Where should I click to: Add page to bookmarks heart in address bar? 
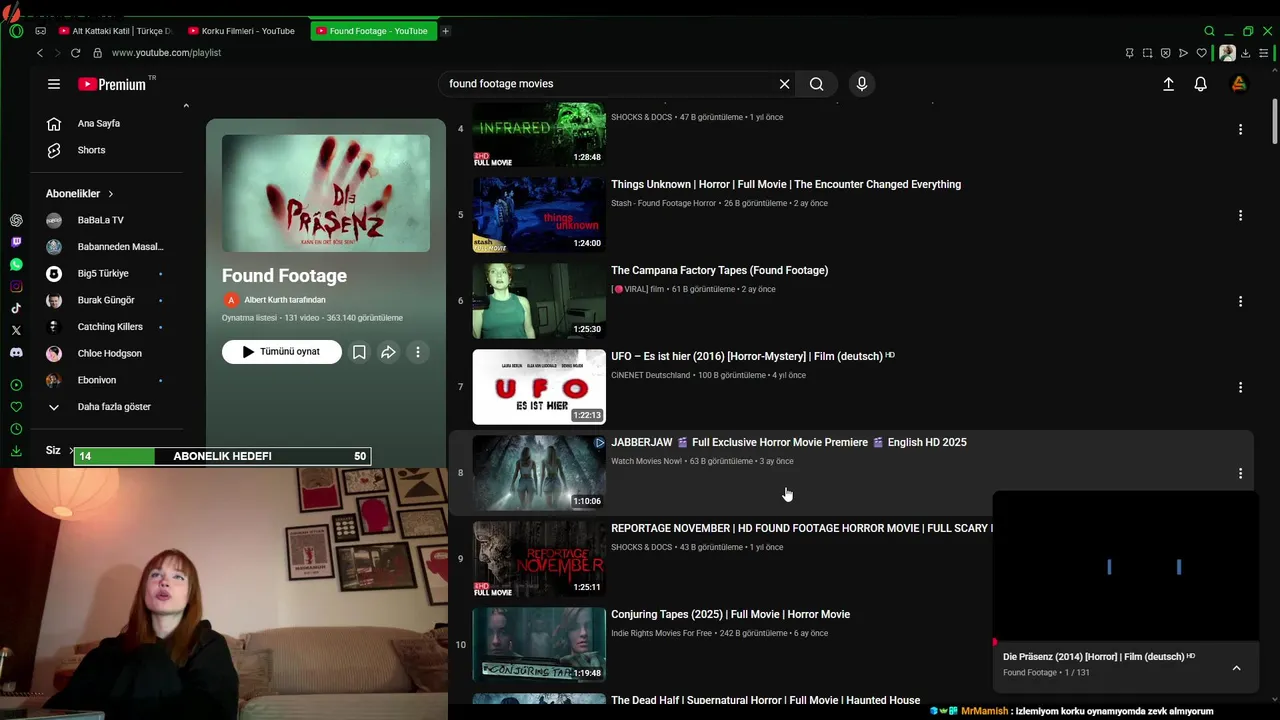point(1201,53)
